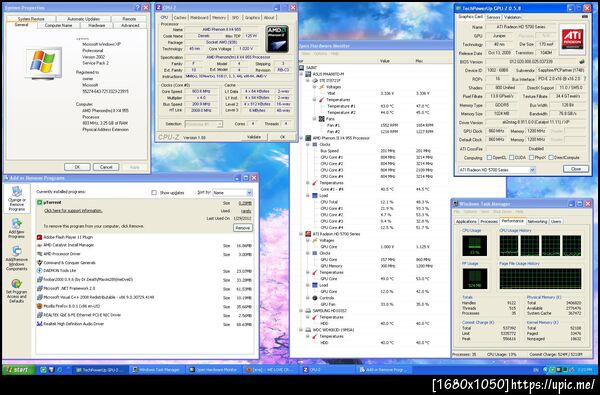Click SAMSUNG hard drive tree icon
The image size is (600, 395).
[x=308, y=310]
